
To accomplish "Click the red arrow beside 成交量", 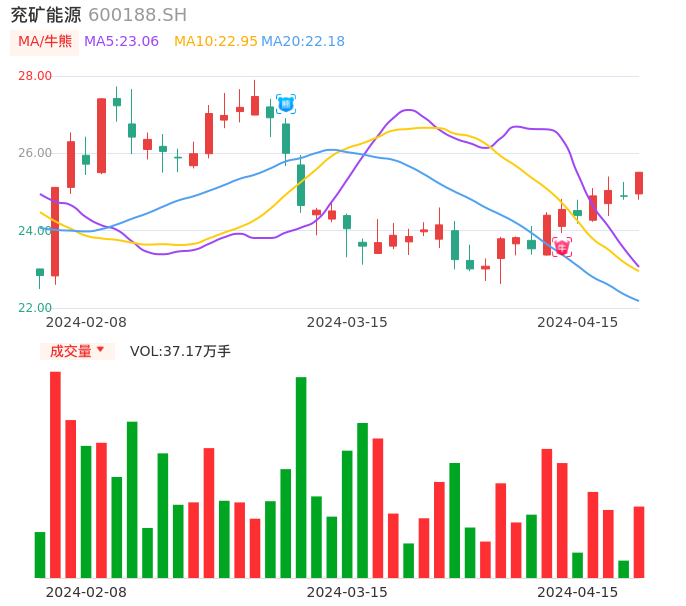I will tap(100, 351).
